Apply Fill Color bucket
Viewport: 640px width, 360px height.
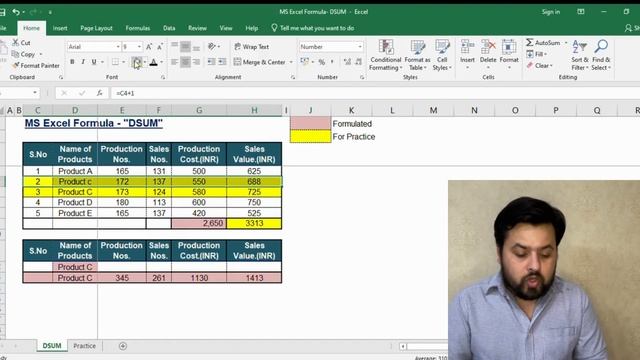click(137, 62)
